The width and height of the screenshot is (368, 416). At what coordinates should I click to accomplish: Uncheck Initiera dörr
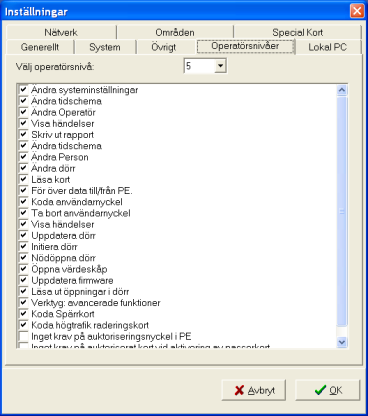tap(23, 247)
